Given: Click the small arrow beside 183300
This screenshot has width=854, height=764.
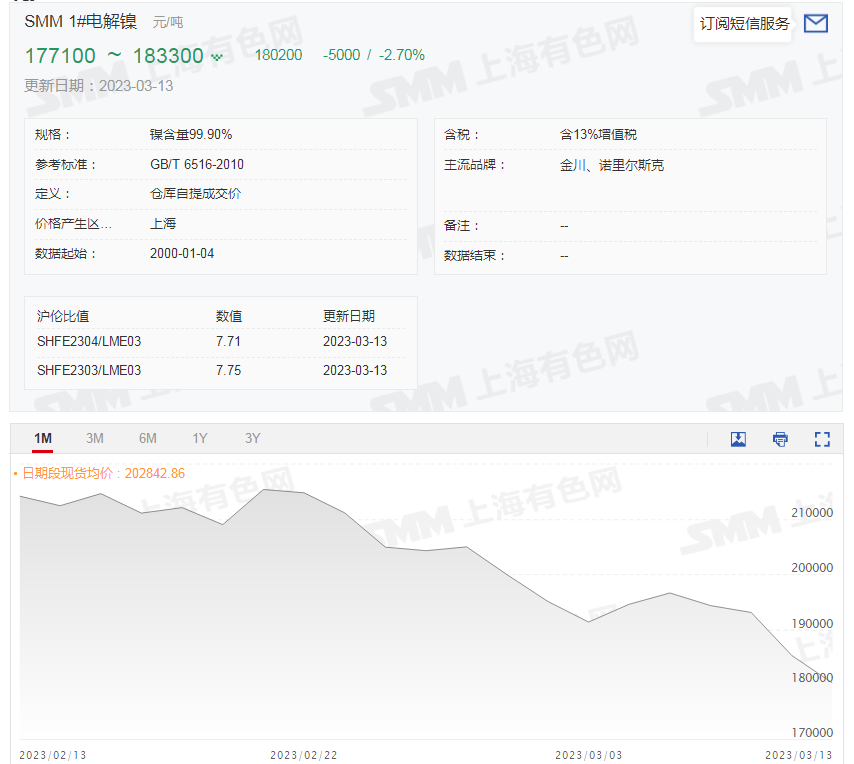Looking at the screenshot, I should click(x=218, y=56).
